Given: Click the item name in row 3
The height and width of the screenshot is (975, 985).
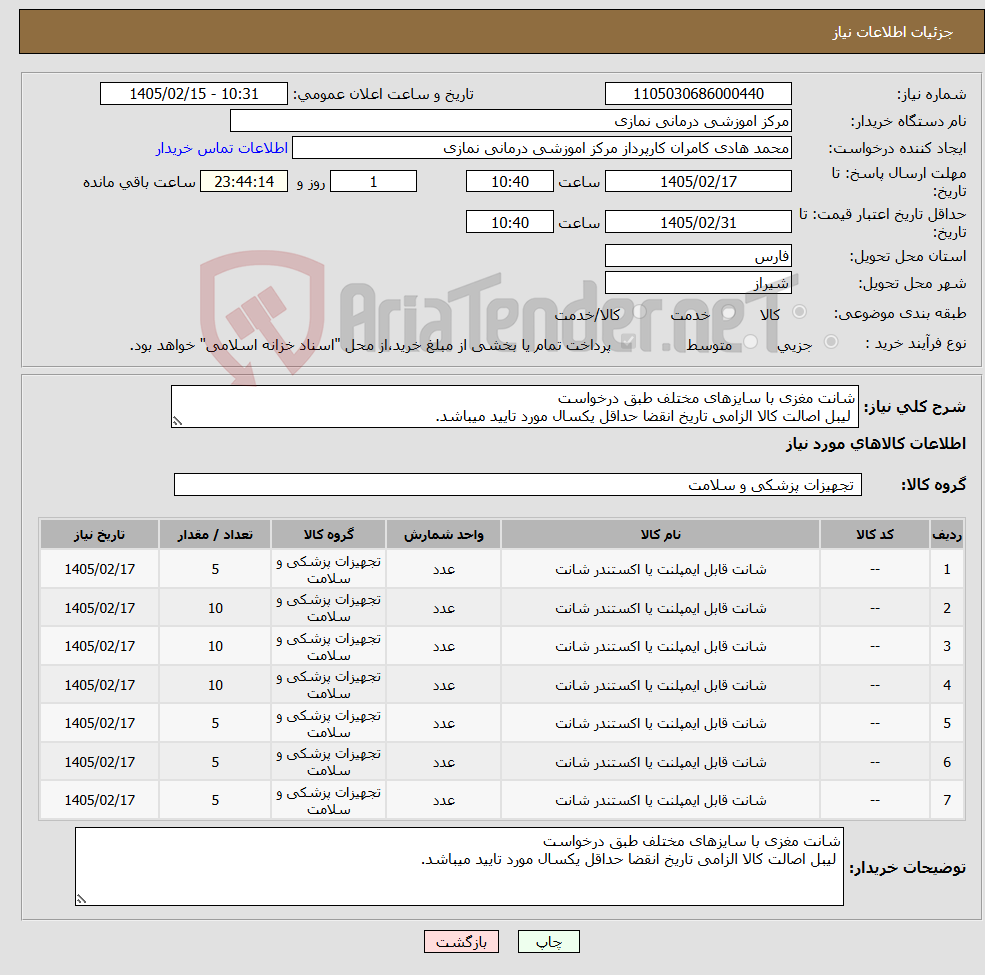Looking at the screenshot, I should [660, 646].
